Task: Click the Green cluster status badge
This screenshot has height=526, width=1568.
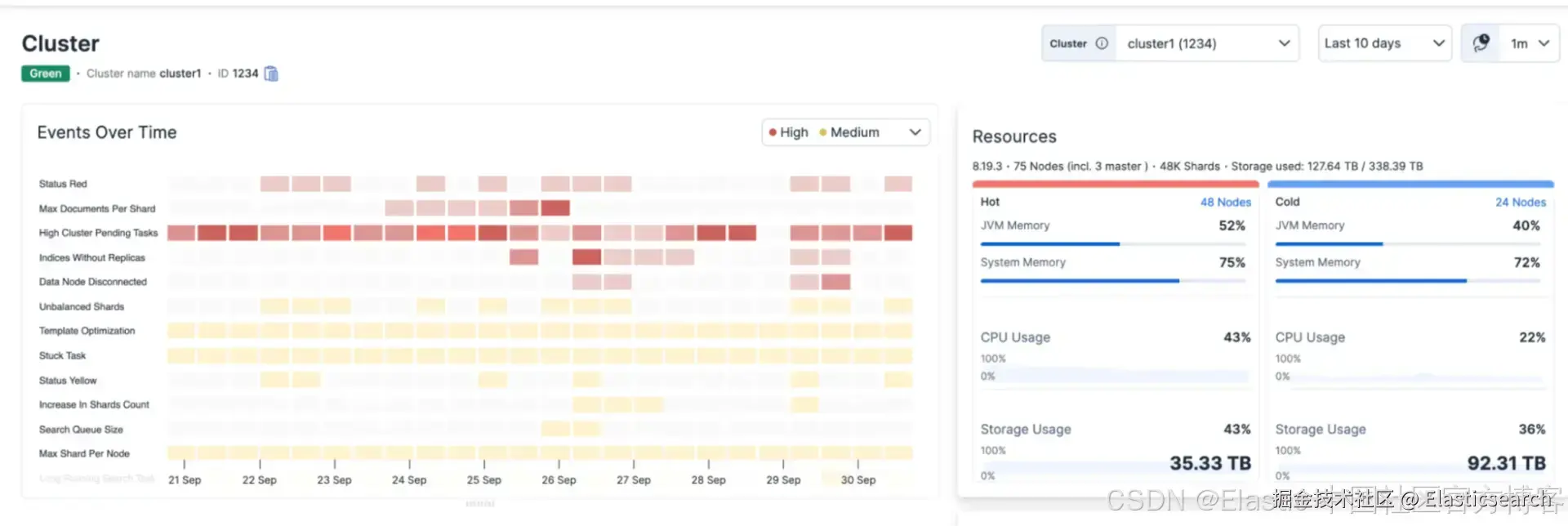Action: (x=46, y=74)
